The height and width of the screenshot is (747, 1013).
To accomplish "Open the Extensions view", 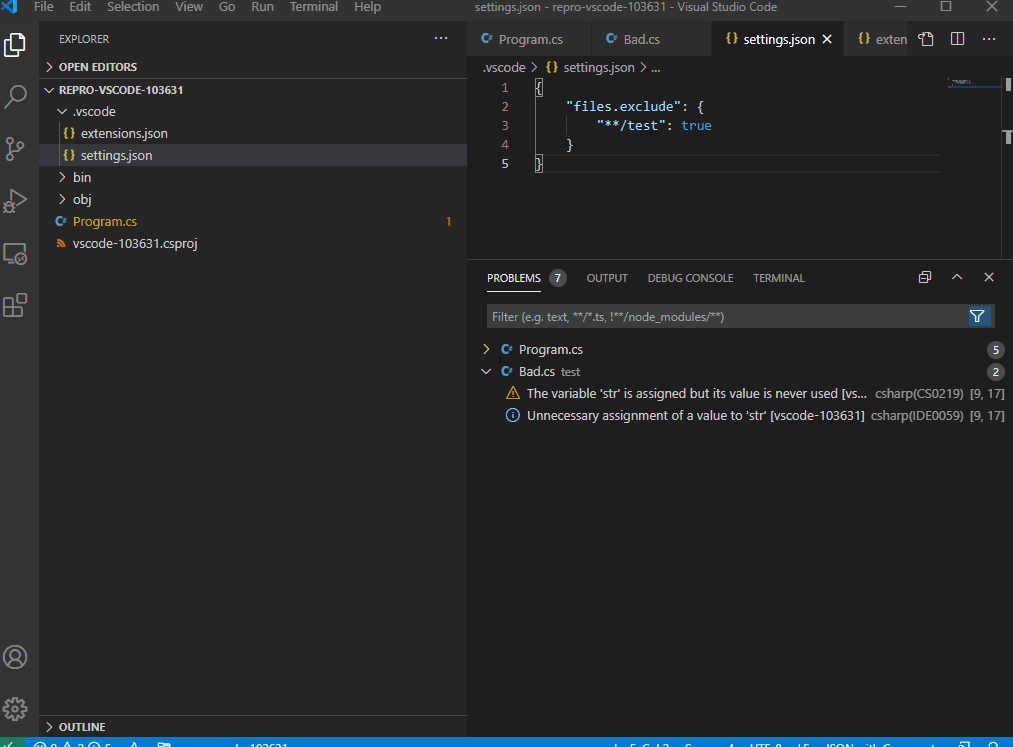I will [x=15, y=305].
